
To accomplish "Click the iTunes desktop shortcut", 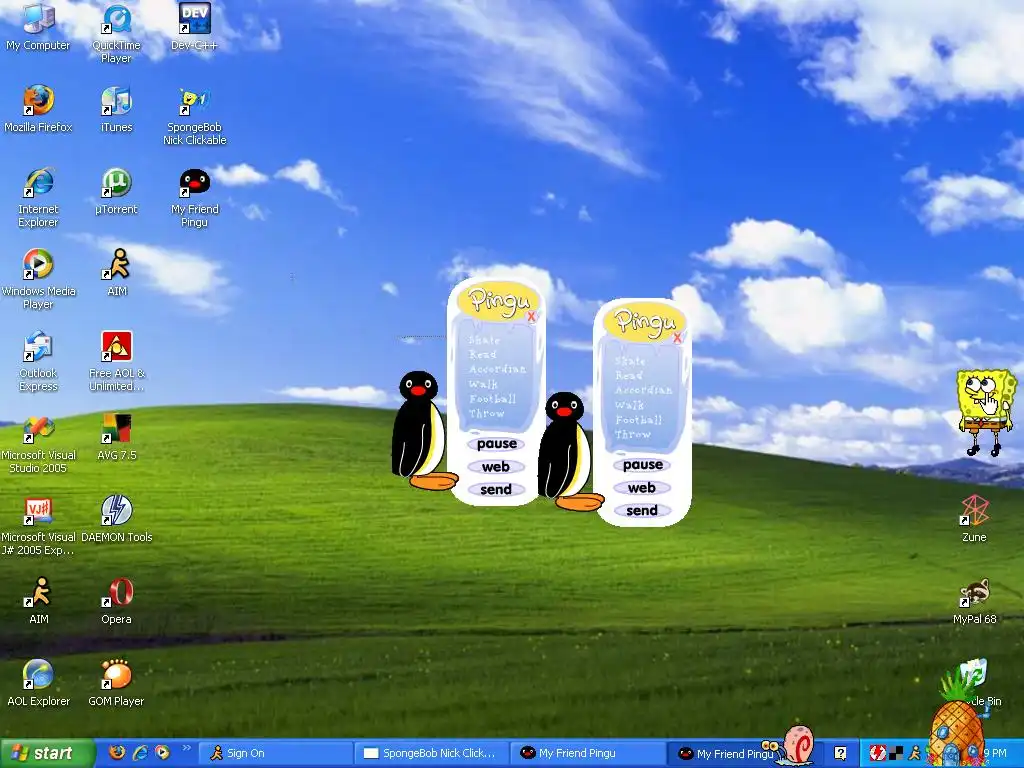I will tap(116, 108).
